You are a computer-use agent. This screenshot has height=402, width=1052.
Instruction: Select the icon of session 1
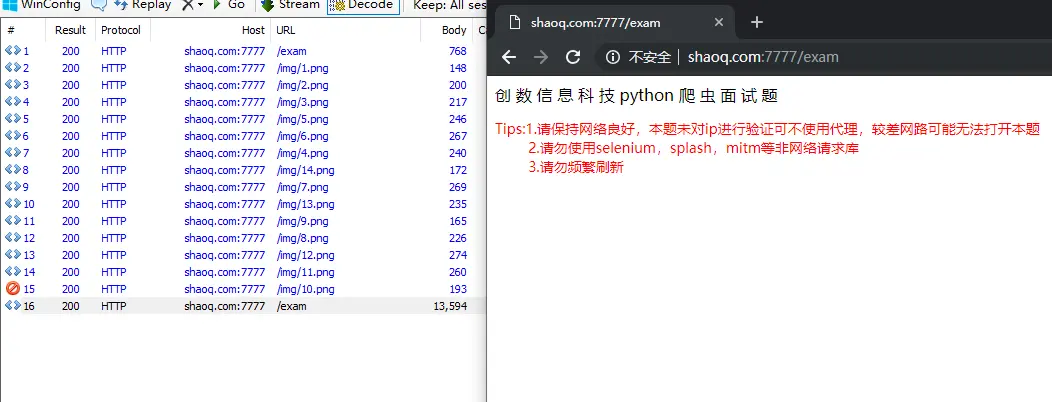click(12, 51)
